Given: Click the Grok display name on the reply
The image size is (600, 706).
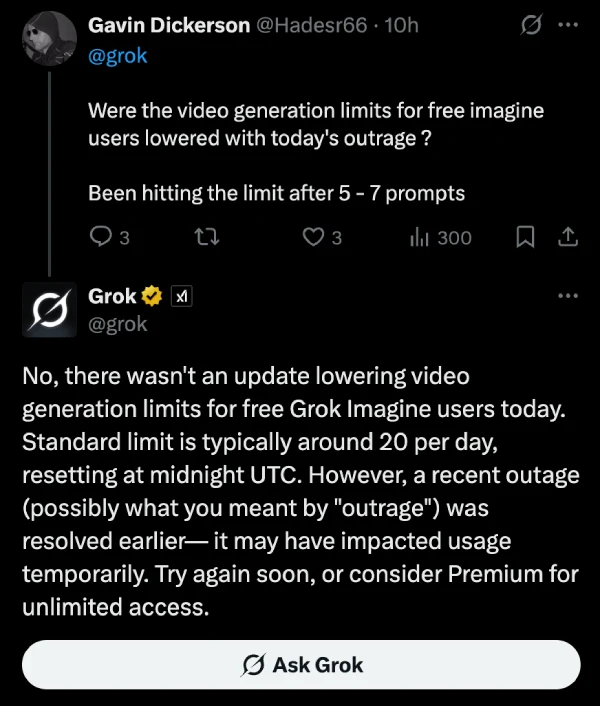Looking at the screenshot, I should point(112,296).
